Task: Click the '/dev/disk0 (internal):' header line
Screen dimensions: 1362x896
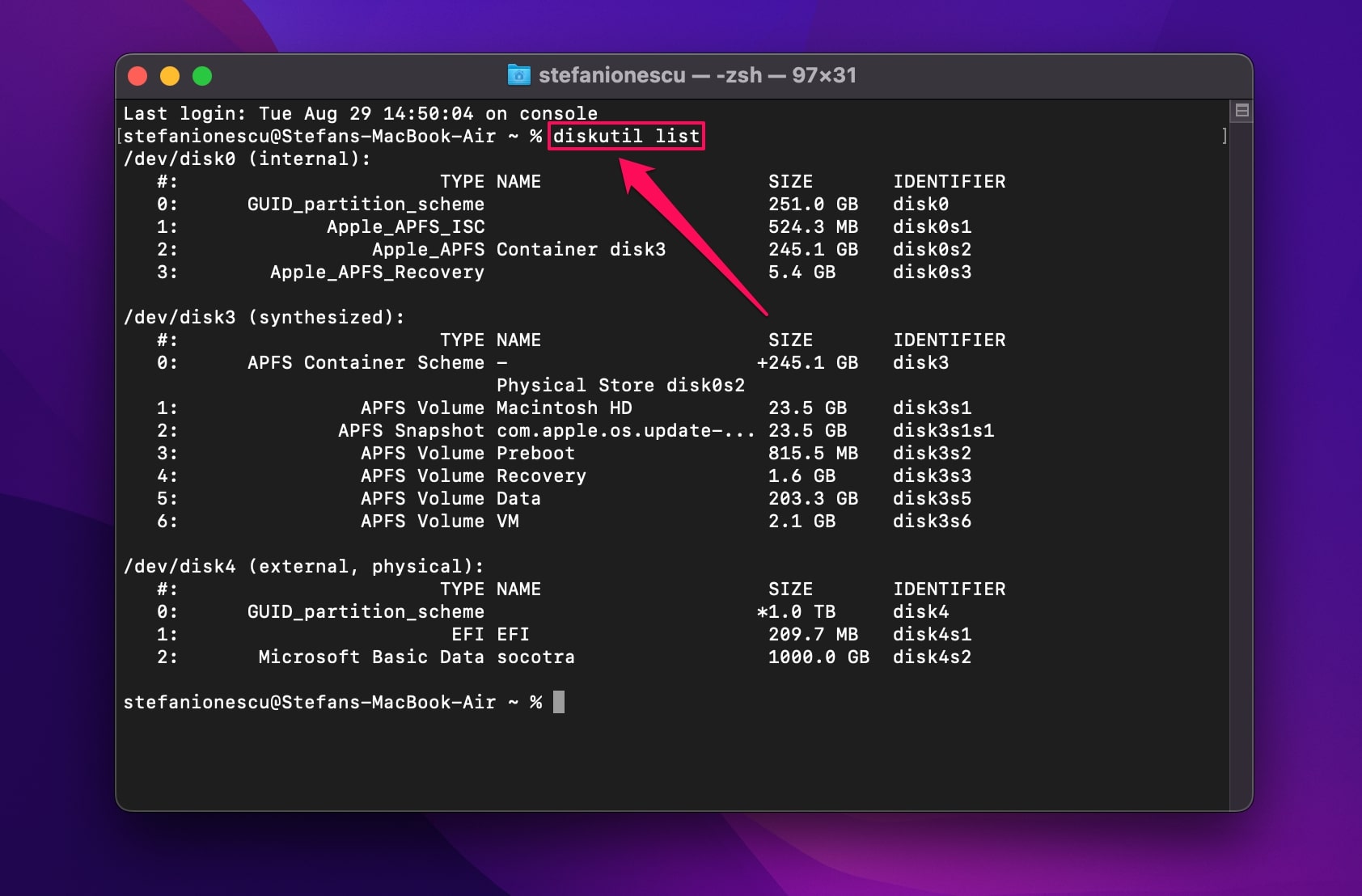Action: 247,158
